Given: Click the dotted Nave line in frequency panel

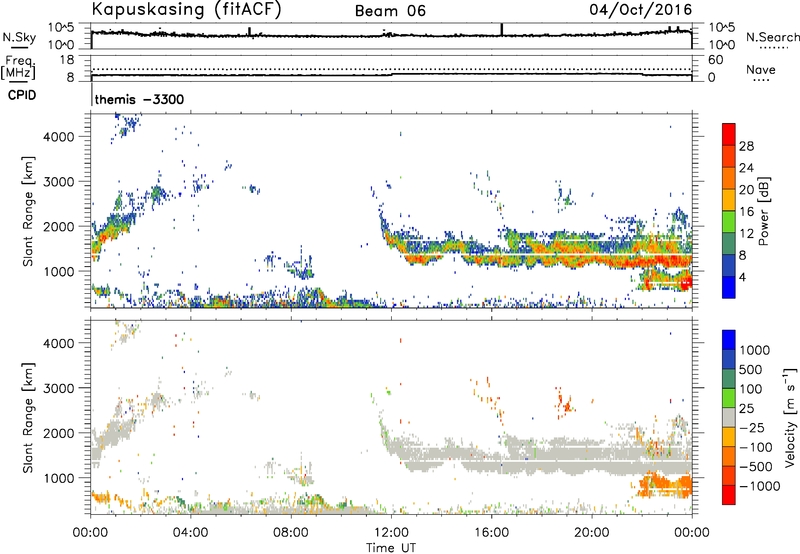Looking at the screenshot, I should (x=391, y=69).
